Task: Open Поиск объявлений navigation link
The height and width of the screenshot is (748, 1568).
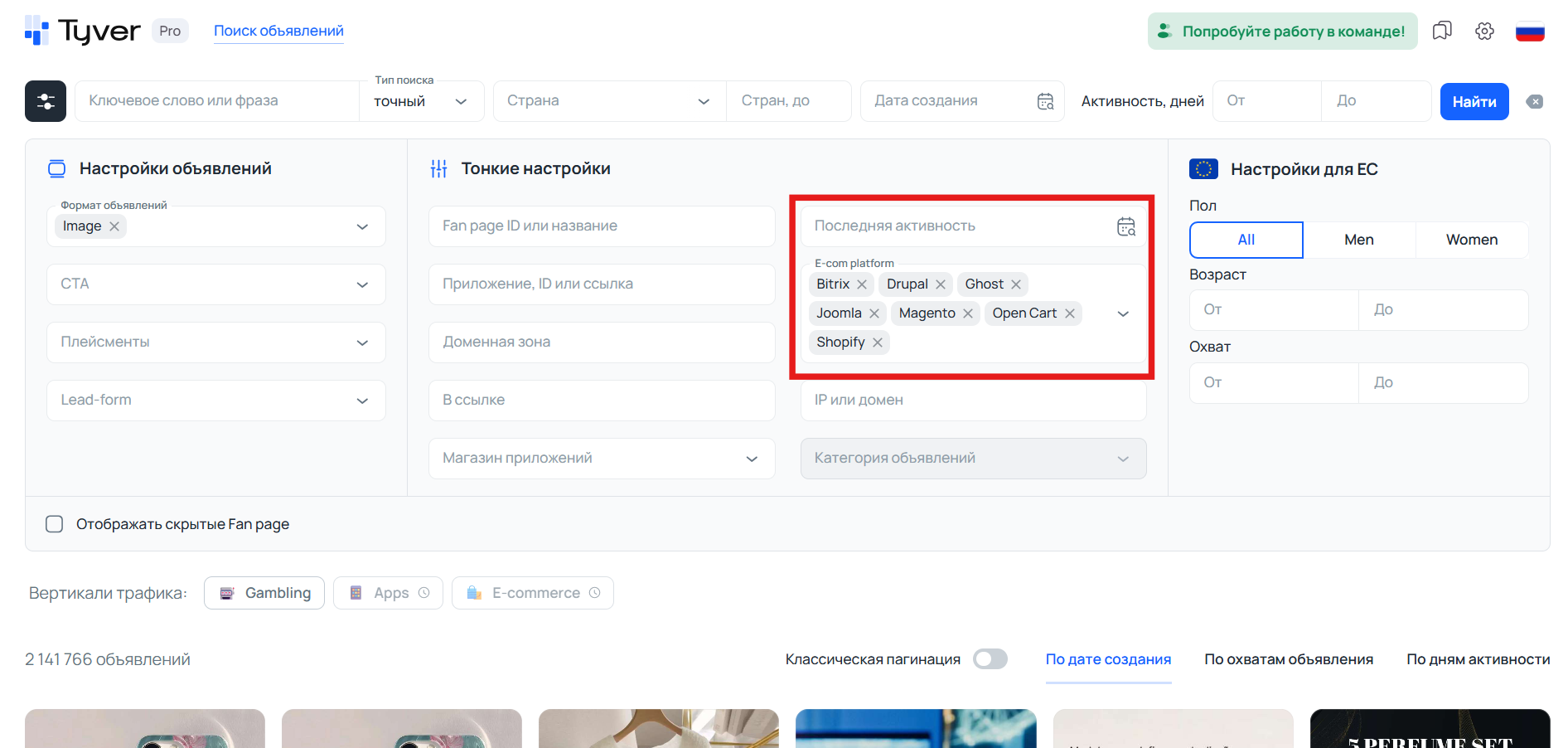Action: (278, 30)
